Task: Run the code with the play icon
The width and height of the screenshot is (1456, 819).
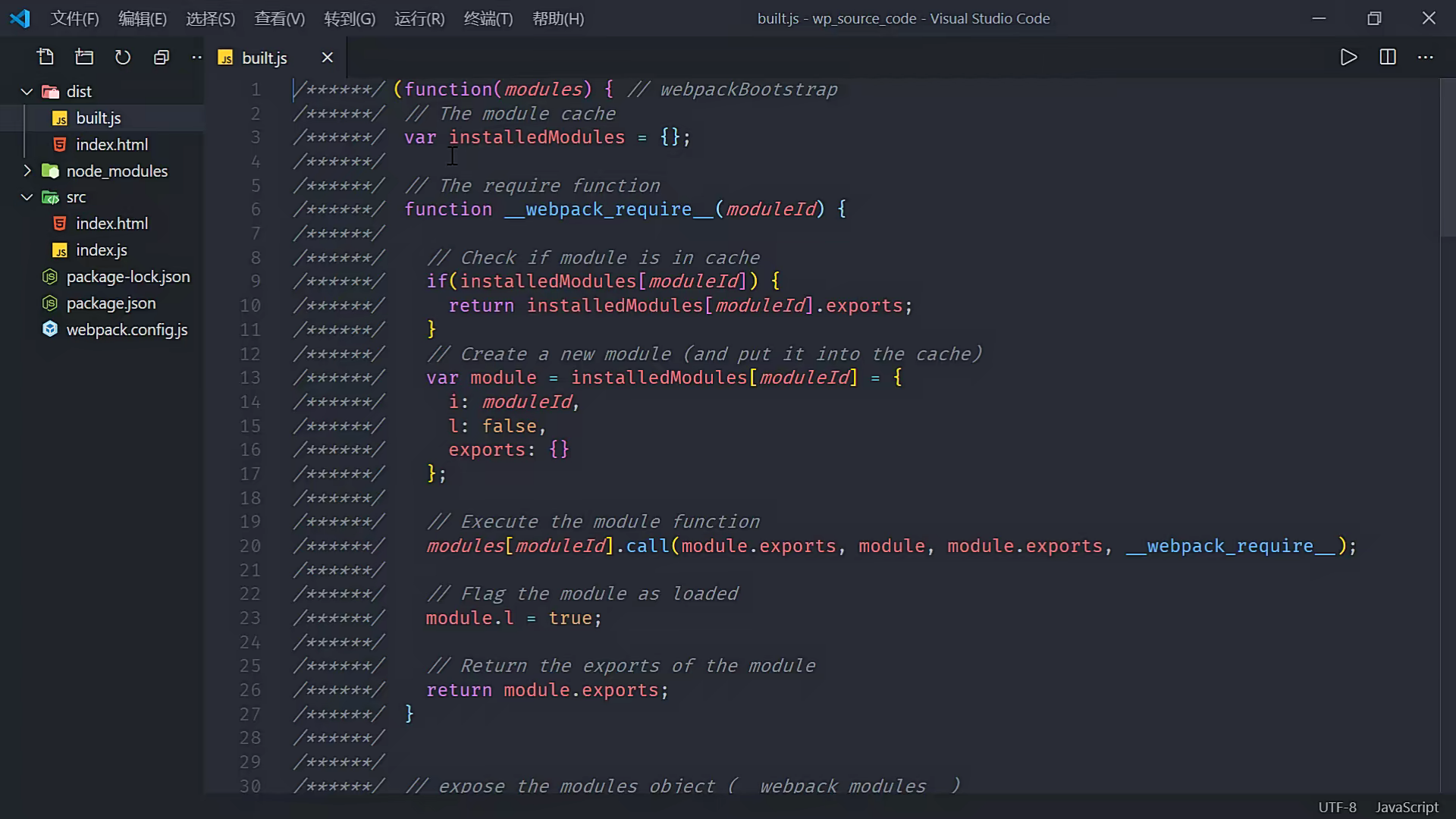Action: tap(1348, 57)
